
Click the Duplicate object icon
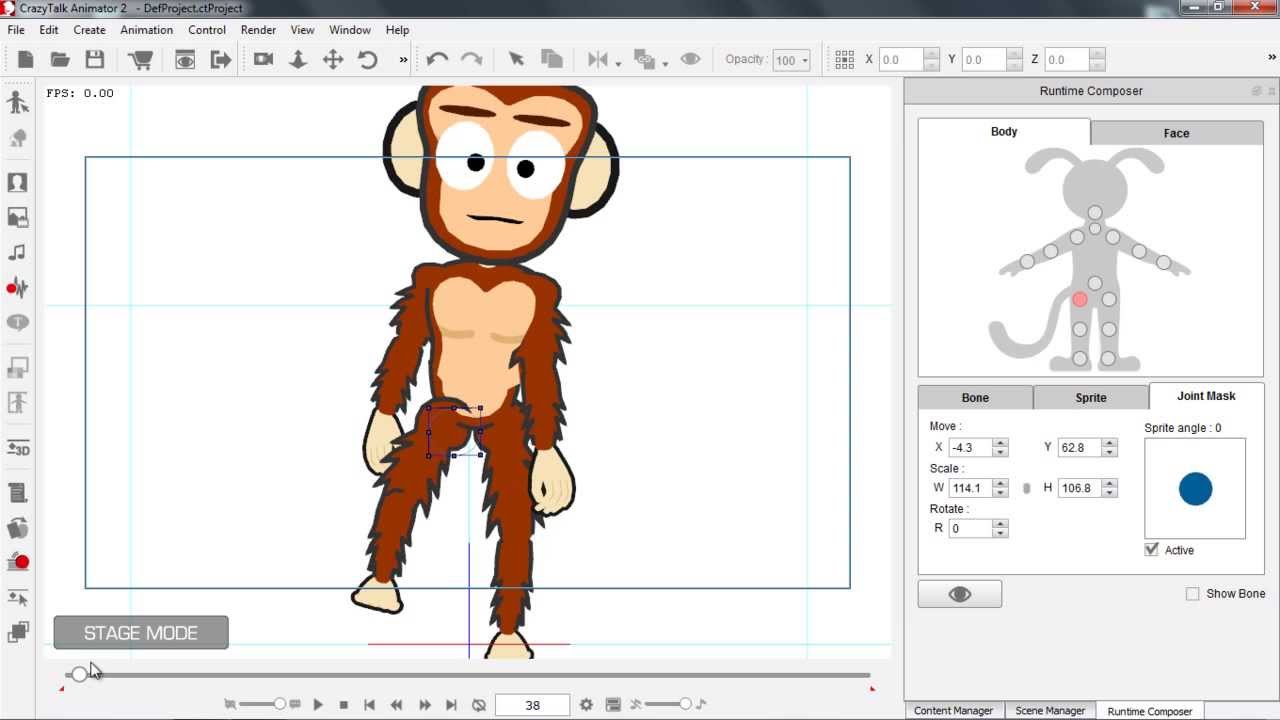[x=551, y=59]
